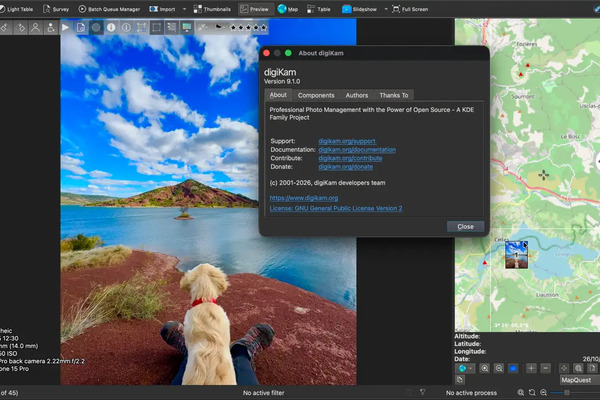Click the person face-tag icon in preview toolbar
600x400 pixels.
pos(35,27)
